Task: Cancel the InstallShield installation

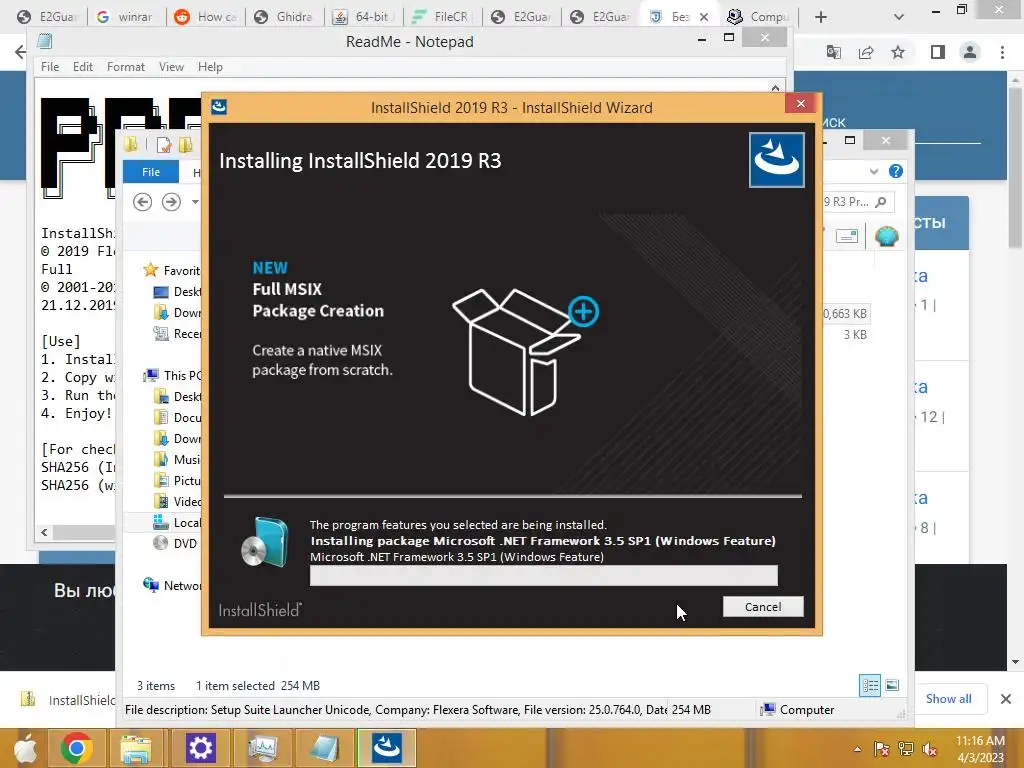Action: coord(763,607)
